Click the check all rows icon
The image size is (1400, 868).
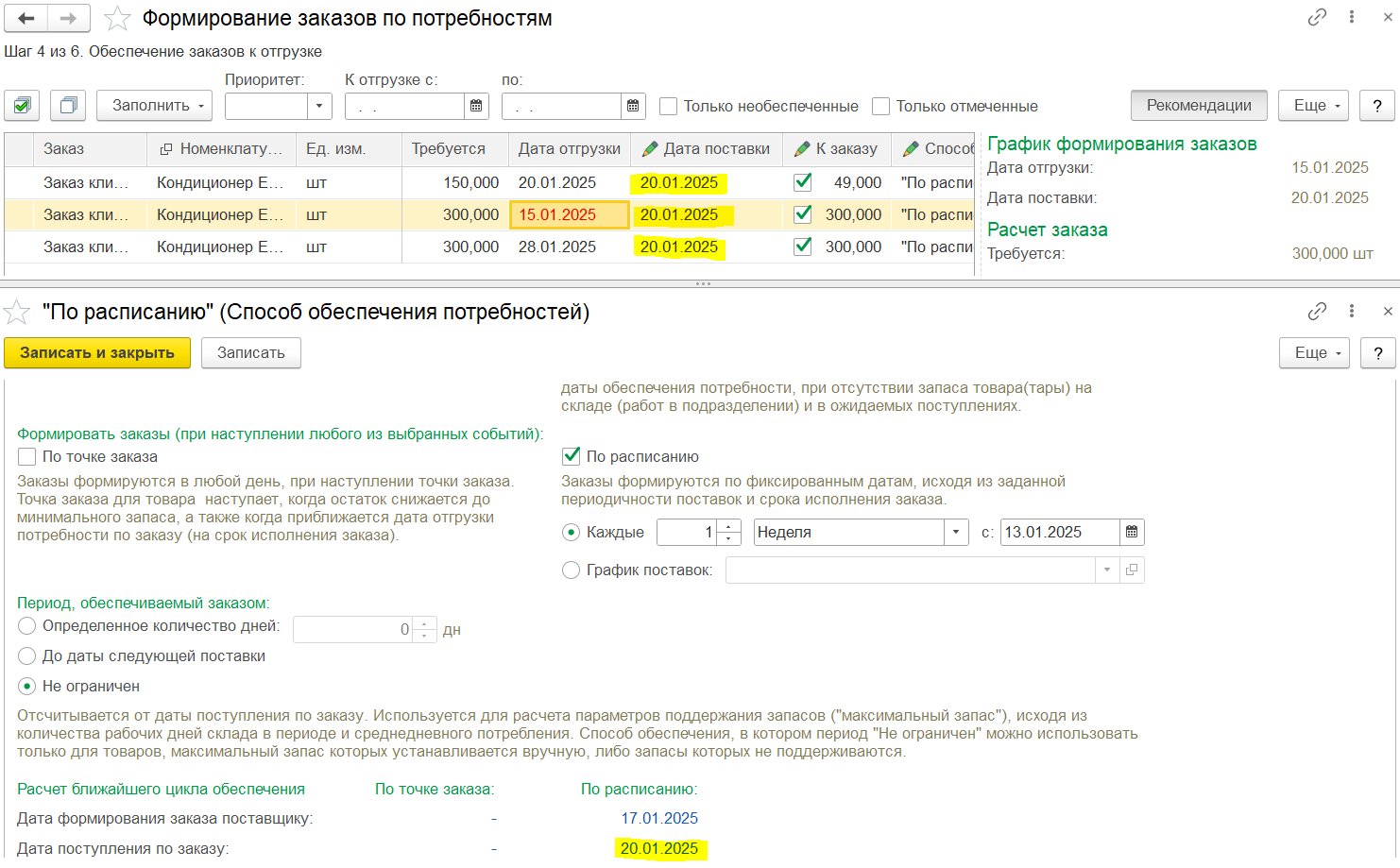pos(22,106)
